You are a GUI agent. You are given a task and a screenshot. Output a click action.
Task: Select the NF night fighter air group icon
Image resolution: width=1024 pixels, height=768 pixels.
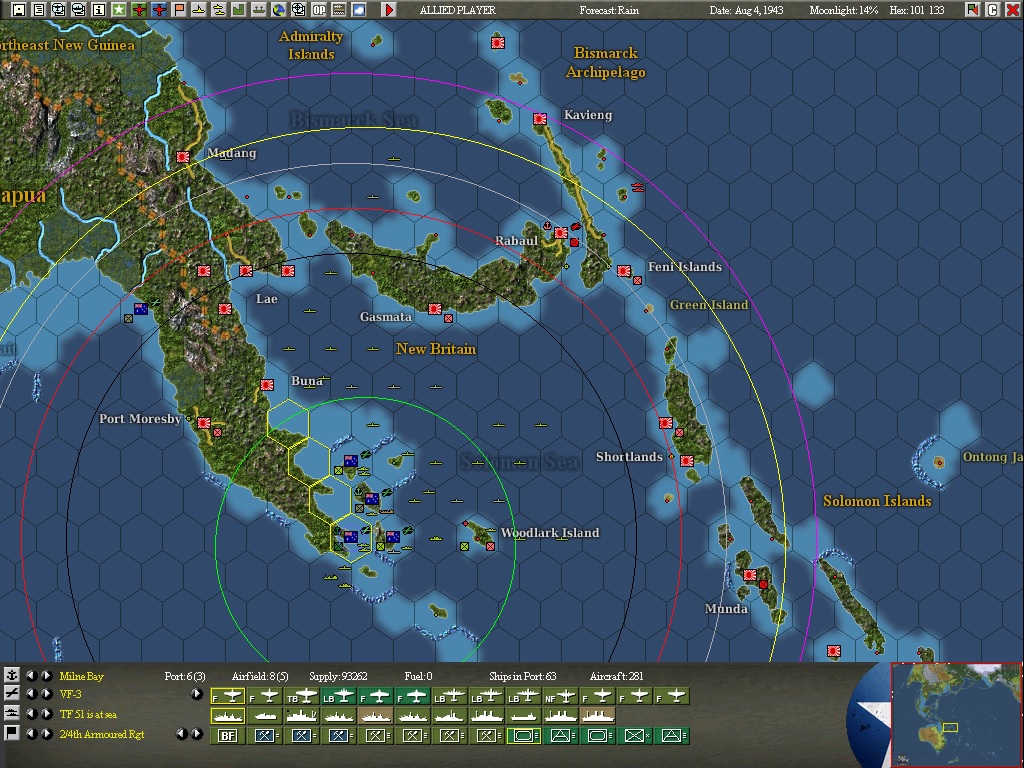coord(562,696)
